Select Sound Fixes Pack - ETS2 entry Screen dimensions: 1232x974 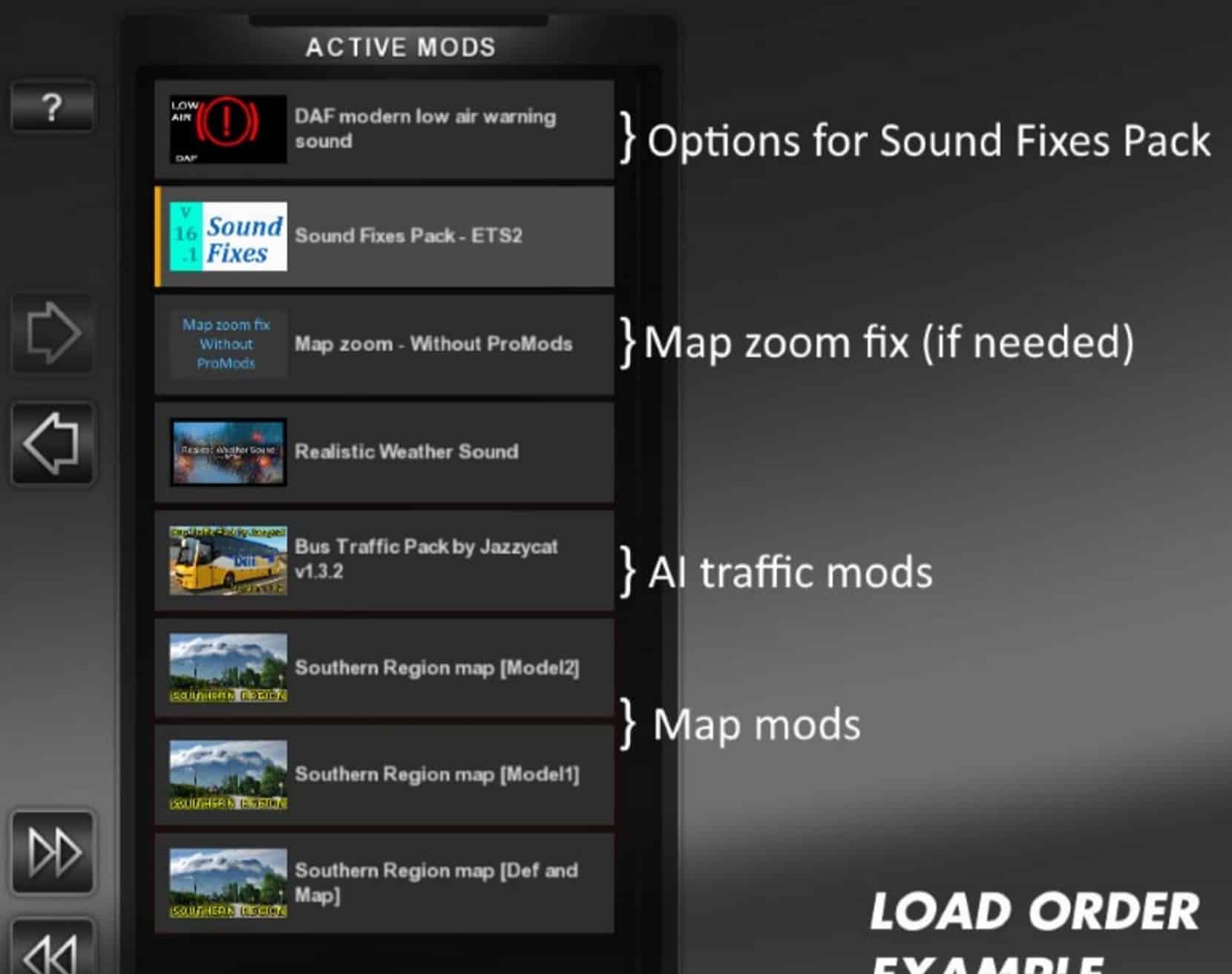[x=384, y=236]
